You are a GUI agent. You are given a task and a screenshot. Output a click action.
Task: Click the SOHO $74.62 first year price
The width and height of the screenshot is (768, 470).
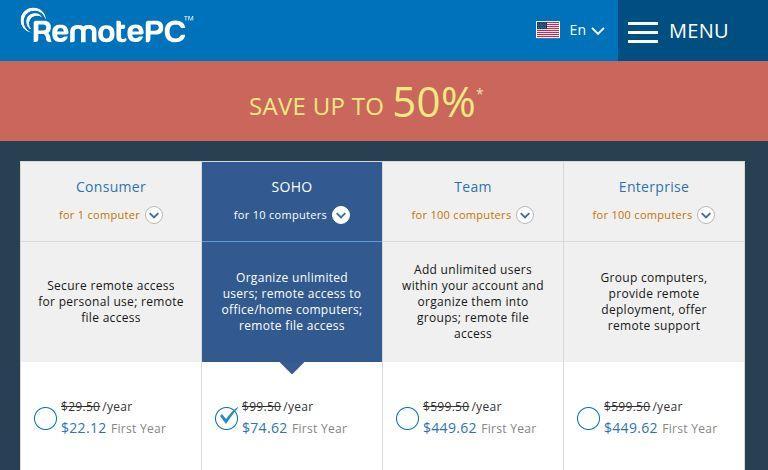265,428
